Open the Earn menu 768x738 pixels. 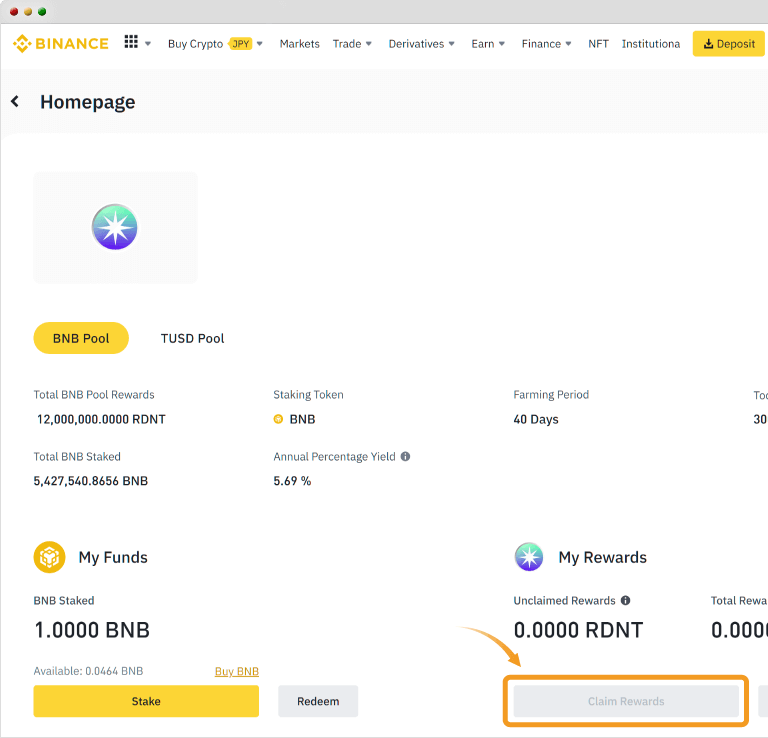482,44
